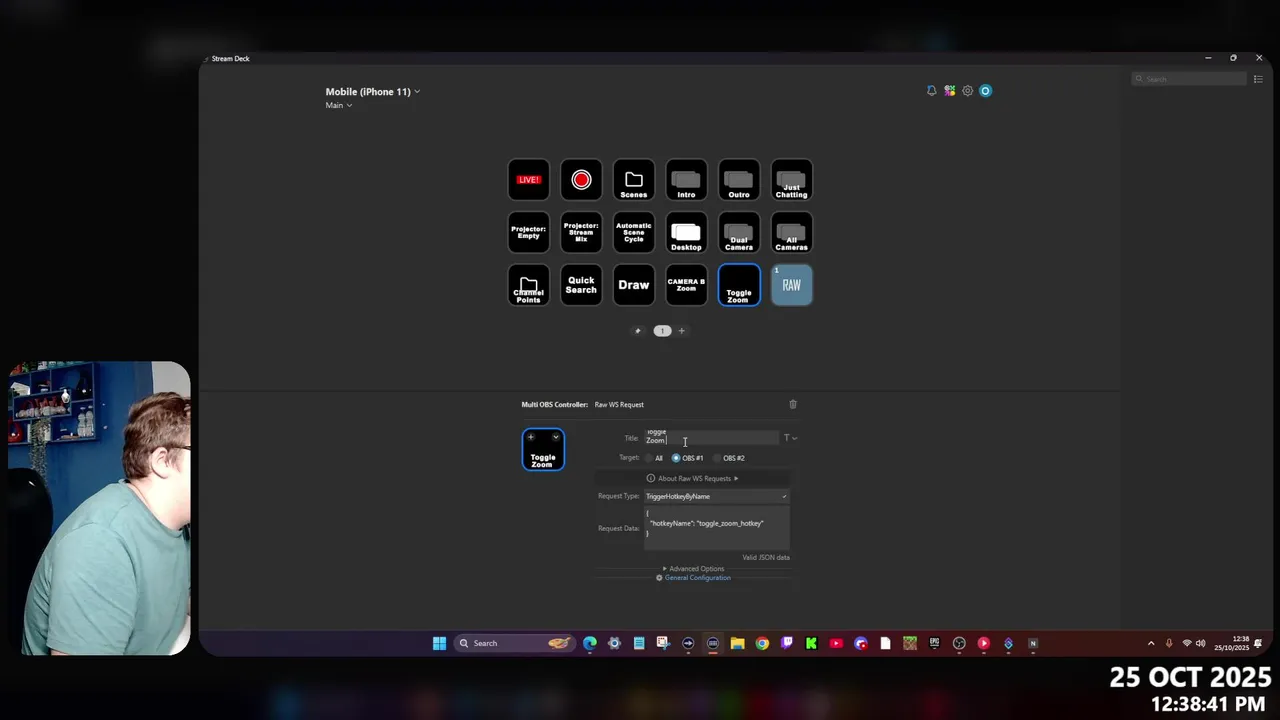Click the actions search field
Image resolution: width=1280 pixels, height=720 pixels.
coord(1189,79)
